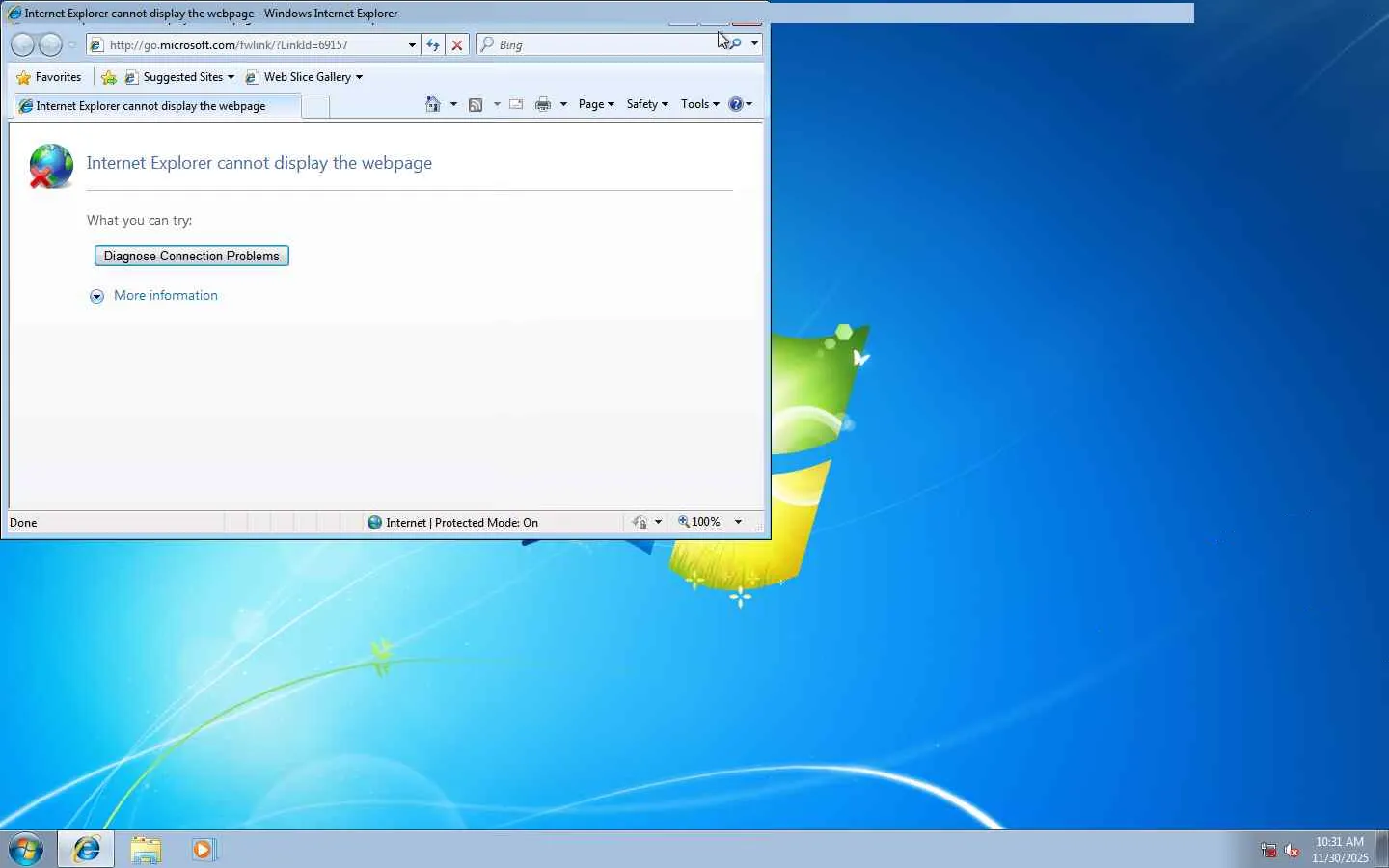
Task: Click the Show Desktop button
Action: 1382,850
